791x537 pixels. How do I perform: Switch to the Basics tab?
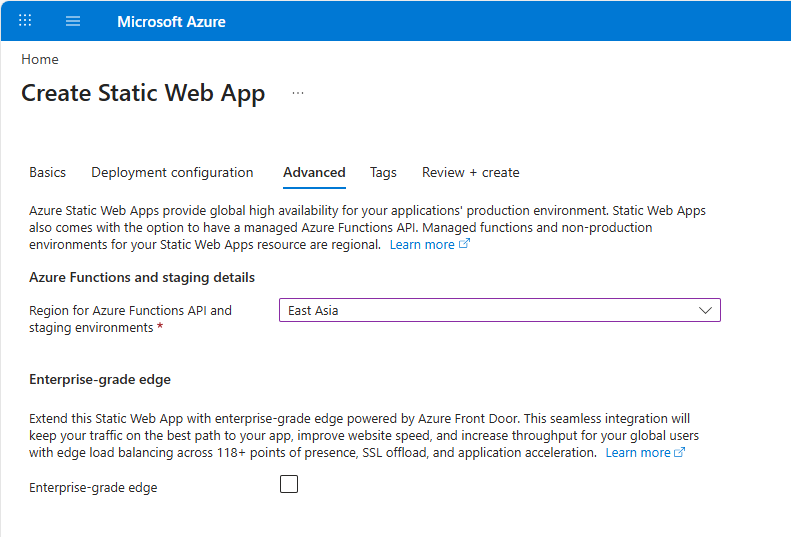coord(47,173)
